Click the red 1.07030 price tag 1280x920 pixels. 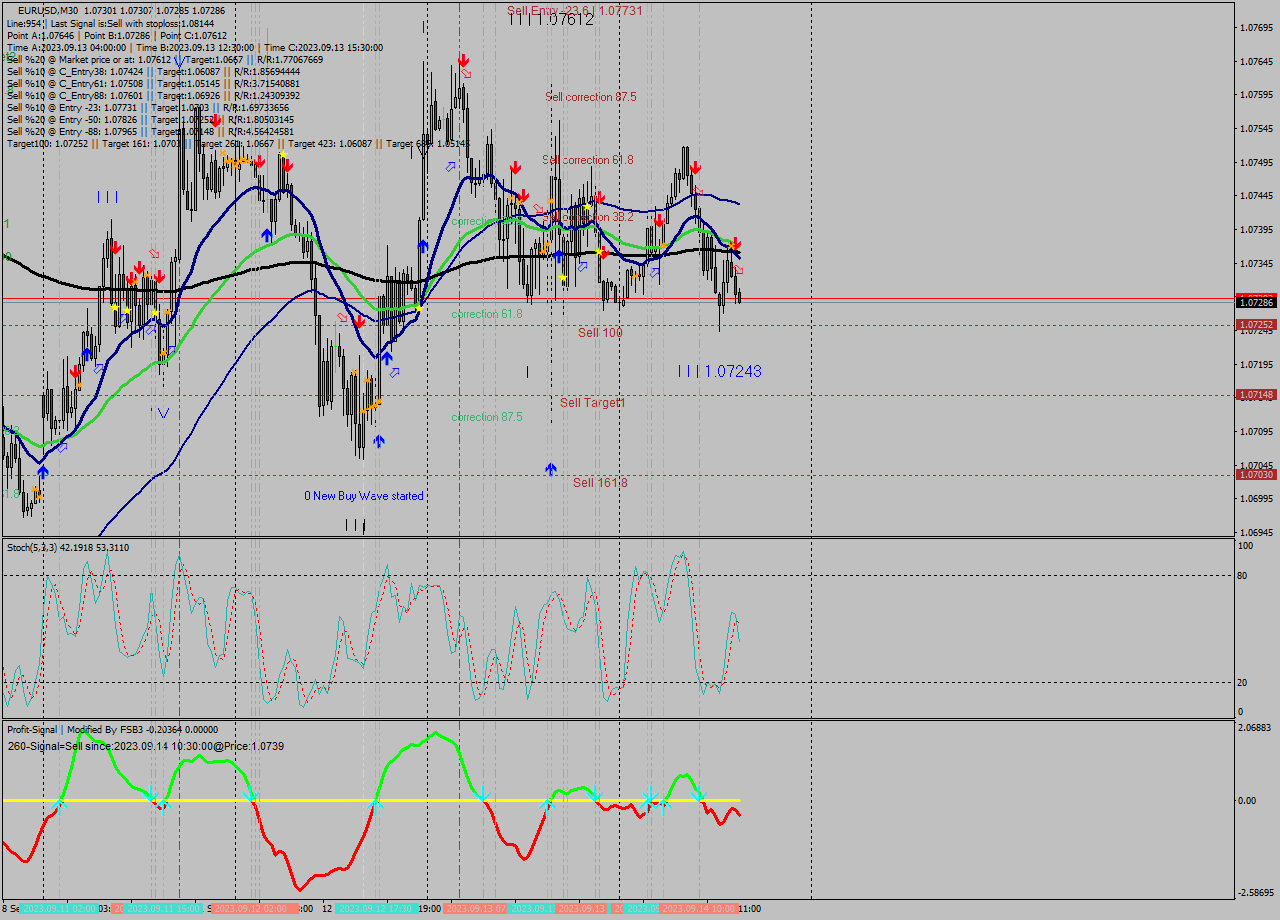click(1256, 475)
